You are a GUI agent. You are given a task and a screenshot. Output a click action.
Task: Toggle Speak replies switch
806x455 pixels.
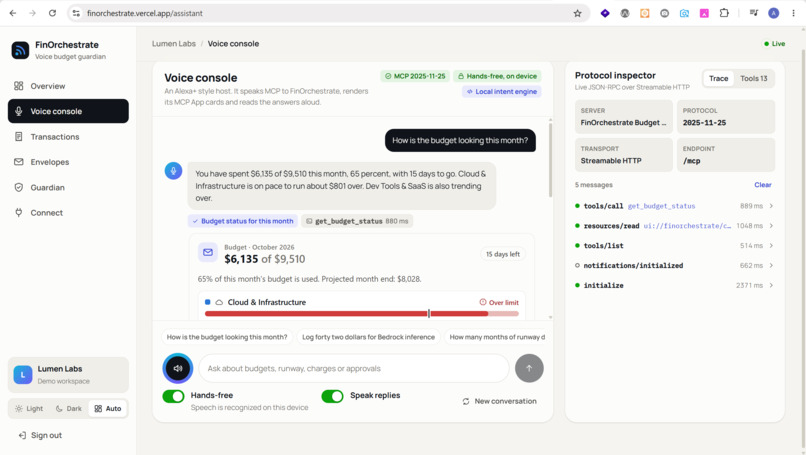tap(332, 396)
